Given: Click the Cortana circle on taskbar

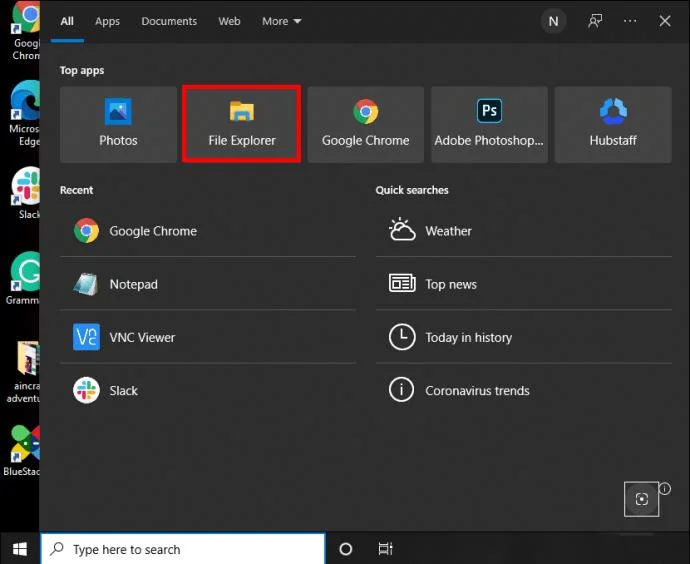Looking at the screenshot, I should coord(346,549).
